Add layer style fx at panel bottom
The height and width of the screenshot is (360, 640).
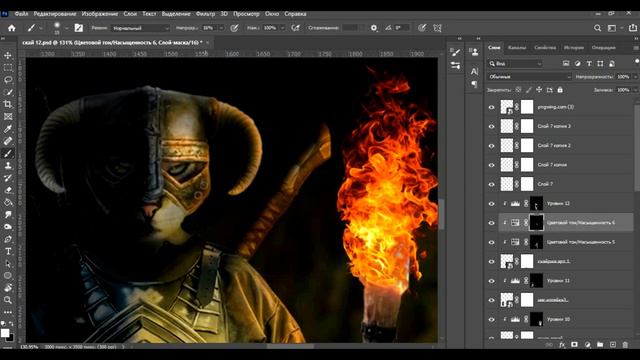(562, 345)
